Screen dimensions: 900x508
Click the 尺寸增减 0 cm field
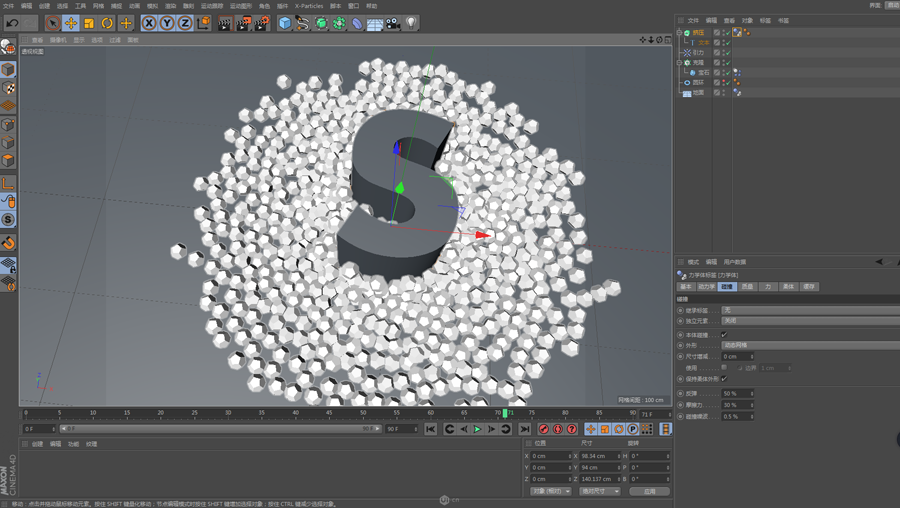tap(738, 356)
